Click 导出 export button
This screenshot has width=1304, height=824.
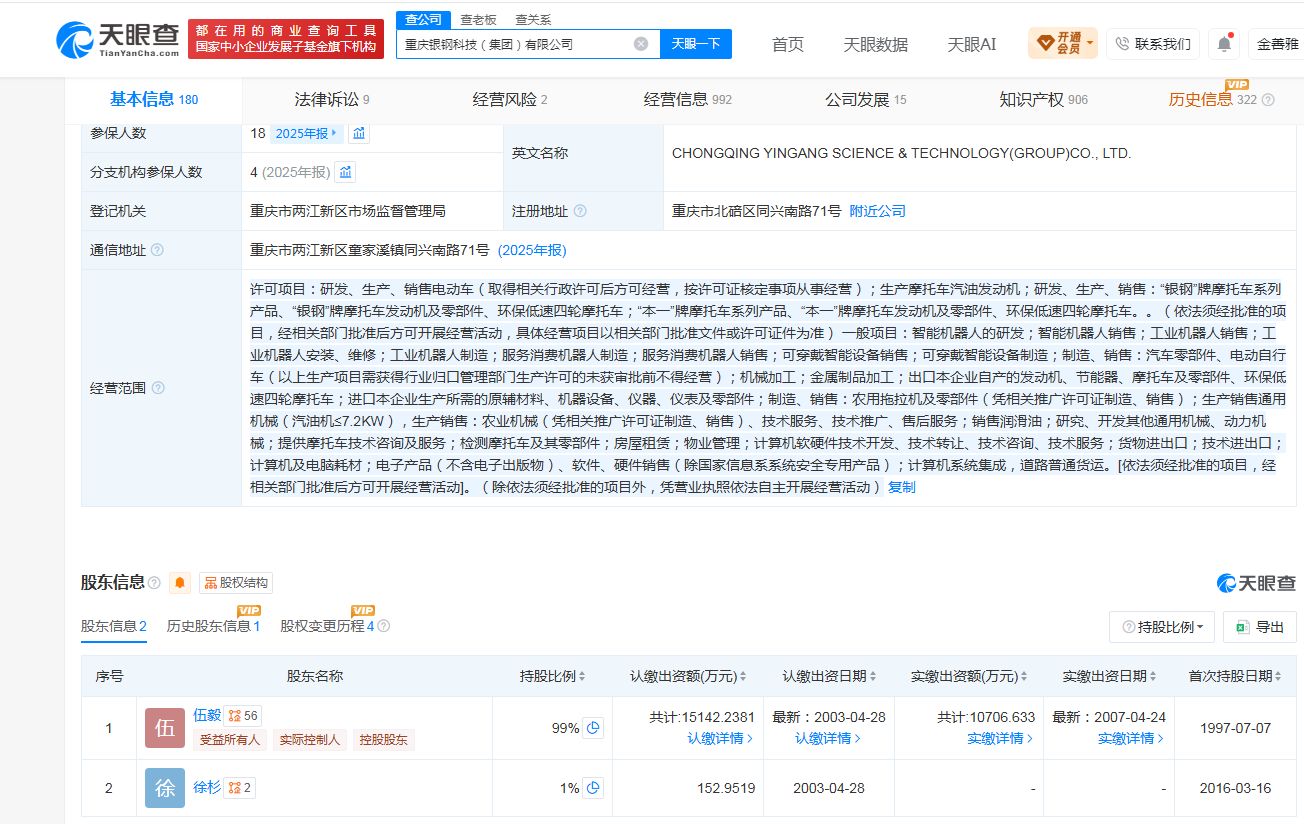click(x=1259, y=627)
